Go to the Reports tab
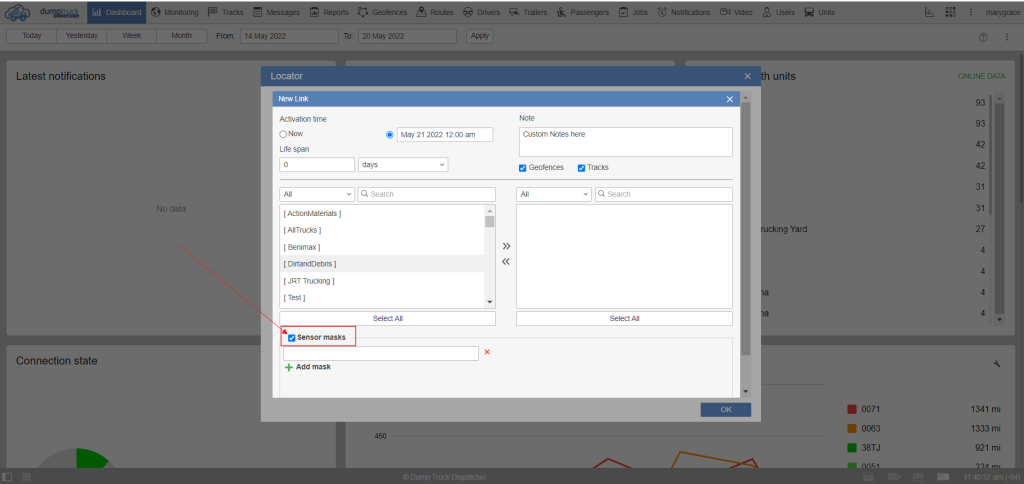The image size is (1024, 484). point(329,12)
